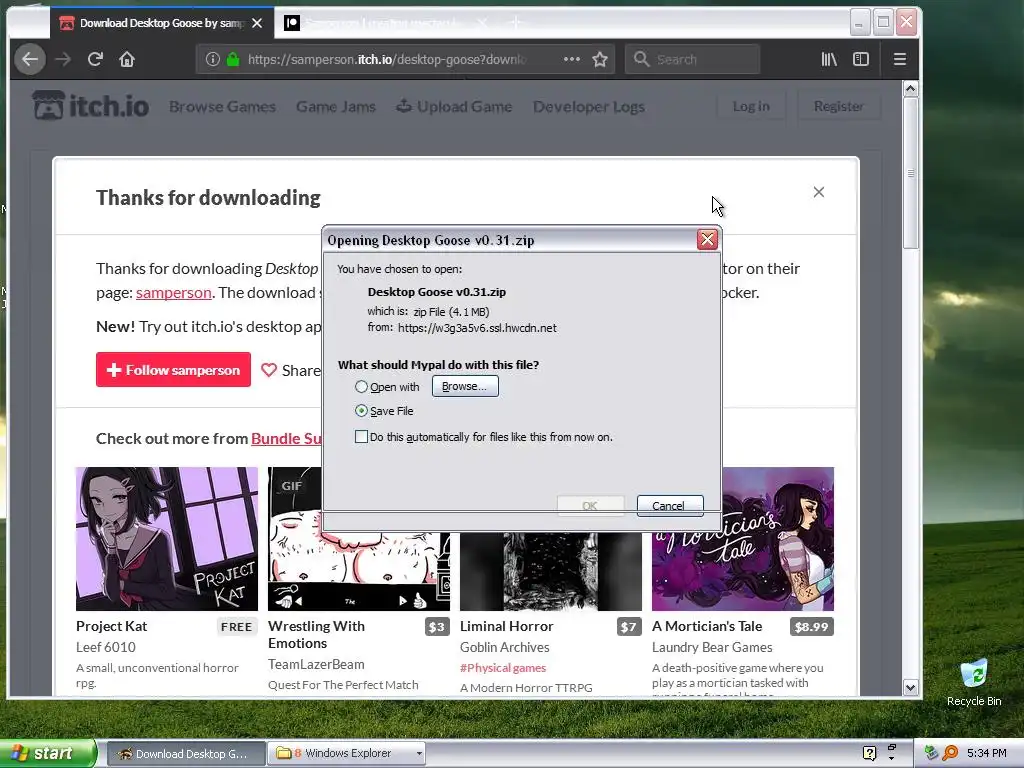Click the Leef 6010 author name
This screenshot has height=768, width=1024.
click(x=106, y=647)
